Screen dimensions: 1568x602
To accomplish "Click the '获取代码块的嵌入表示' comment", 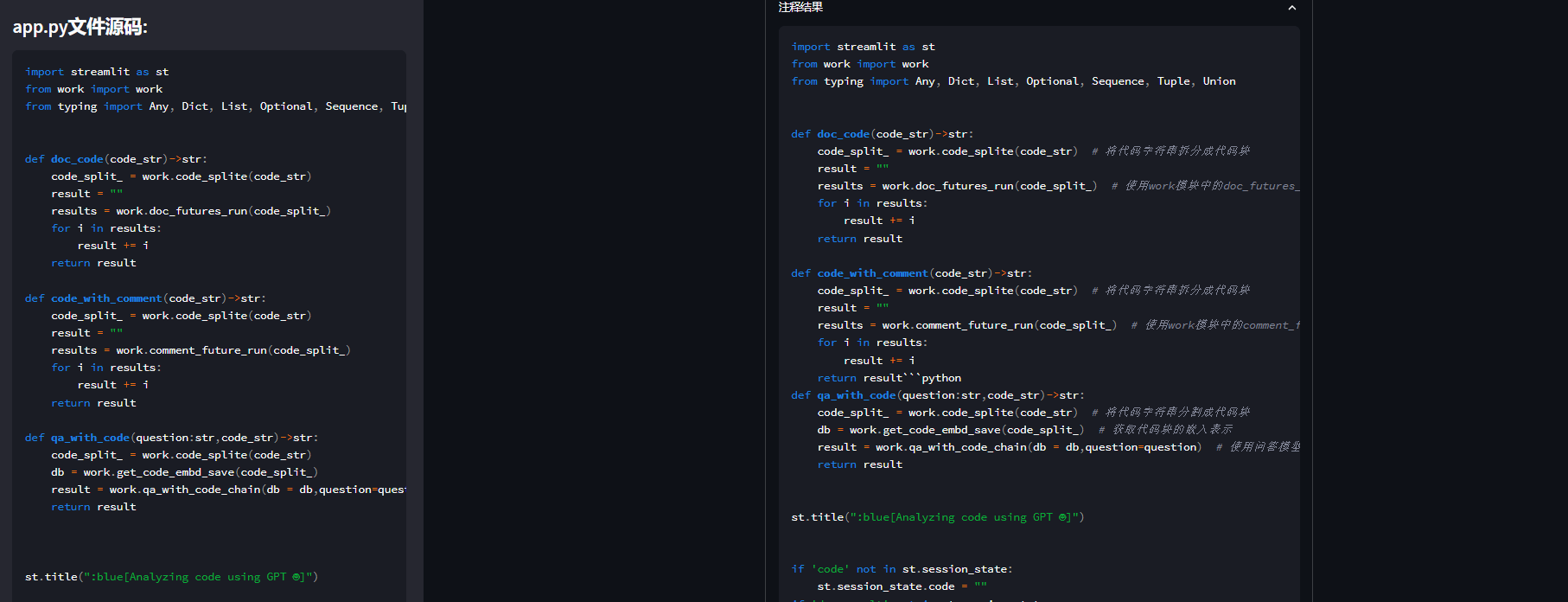I will (1165, 430).
